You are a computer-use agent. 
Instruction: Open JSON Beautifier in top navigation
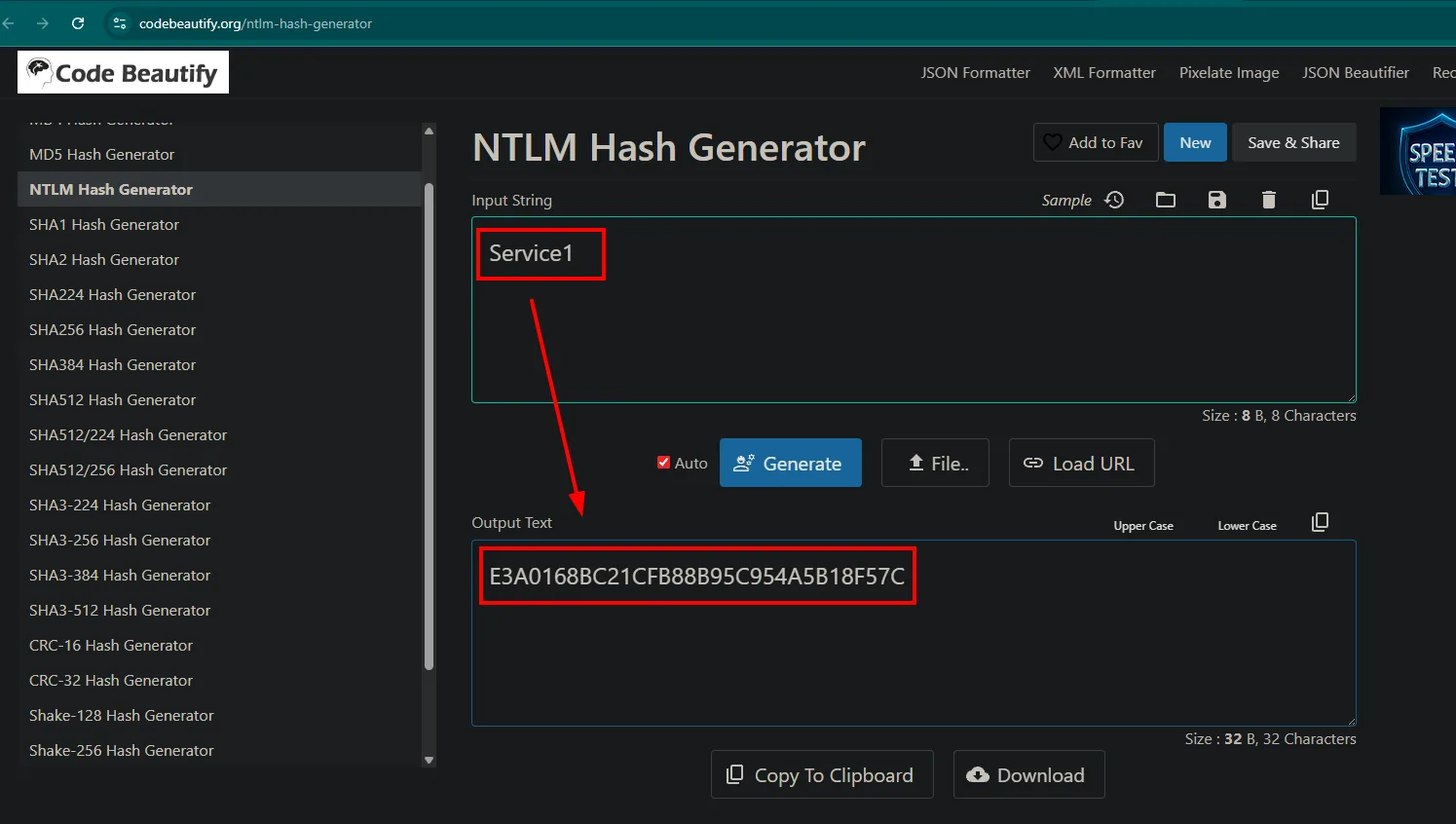1356,72
